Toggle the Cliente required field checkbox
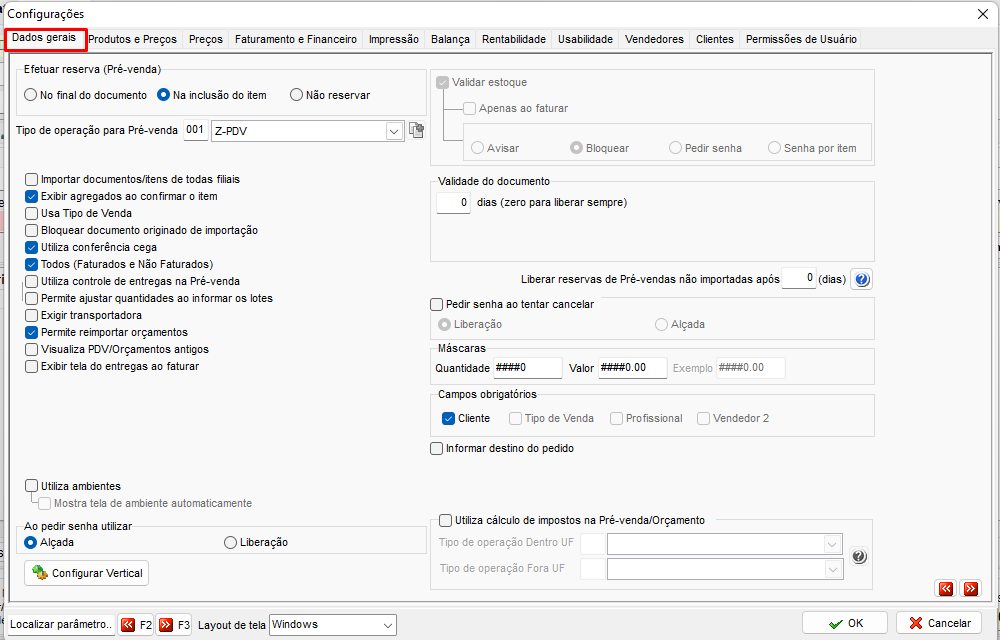The image size is (1000, 640). (x=448, y=419)
